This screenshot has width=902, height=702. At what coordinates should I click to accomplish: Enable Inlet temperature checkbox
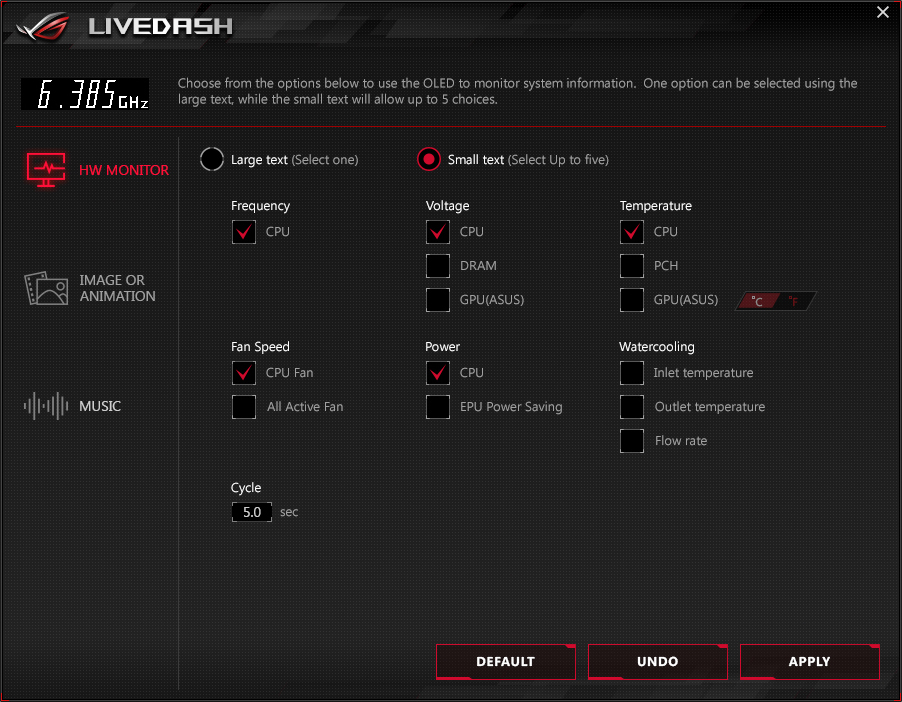[632, 373]
